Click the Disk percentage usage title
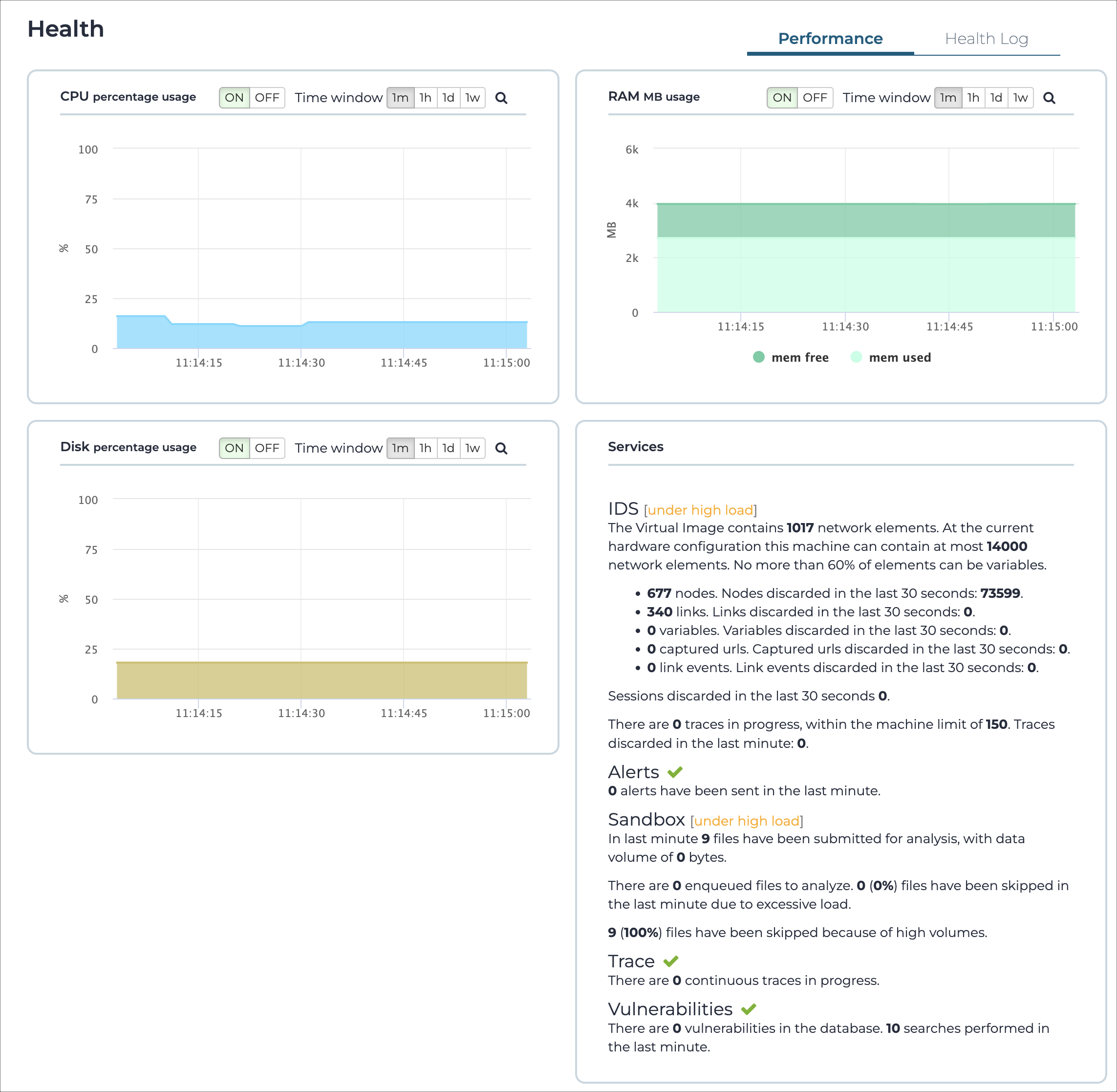Image resolution: width=1117 pixels, height=1092 pixels. click(129, 447)
